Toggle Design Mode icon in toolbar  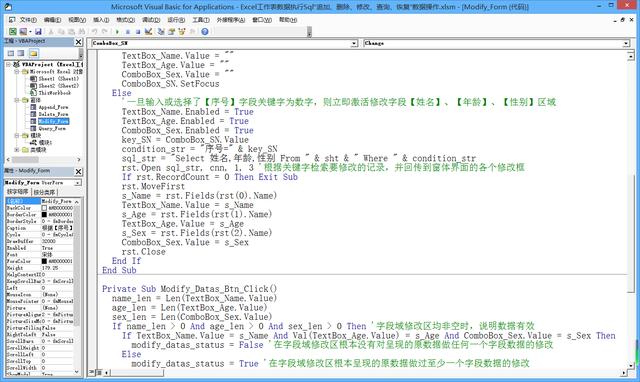tap(149, 31)
